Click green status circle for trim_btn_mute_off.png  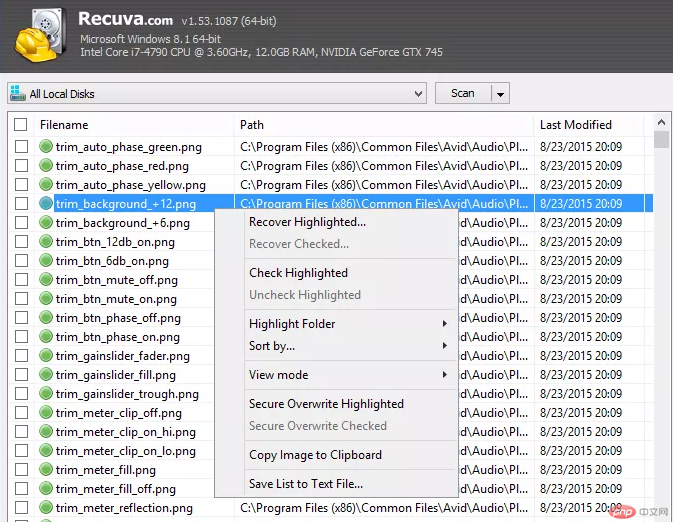pos(46,279)
